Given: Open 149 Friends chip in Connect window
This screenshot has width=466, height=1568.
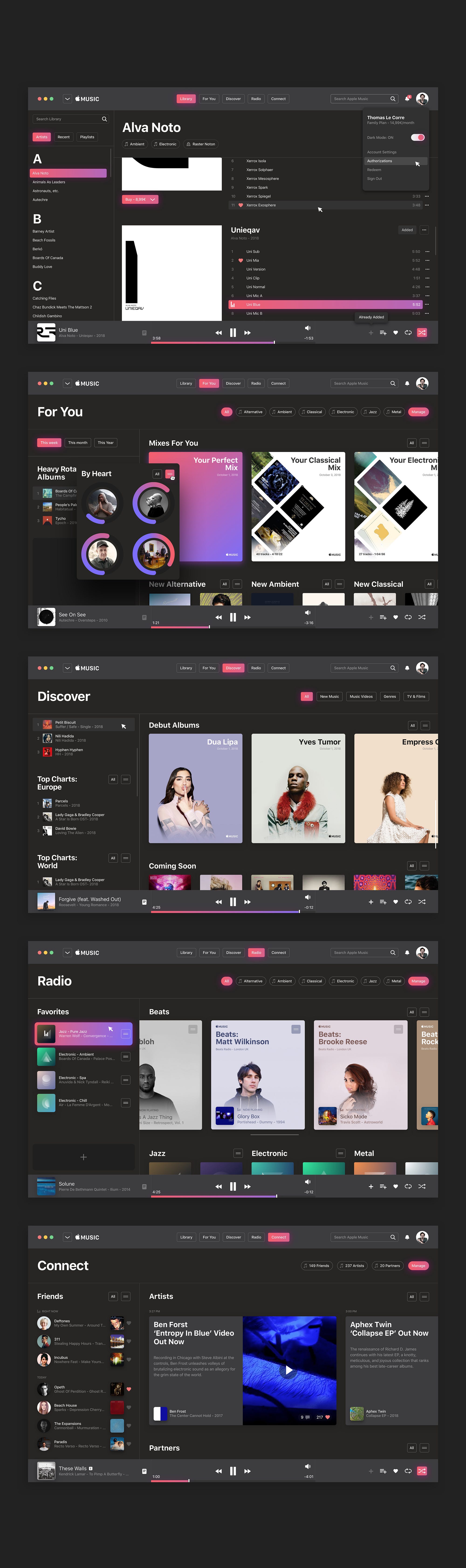Looking at the screenshot, I should pos(316,1266).
